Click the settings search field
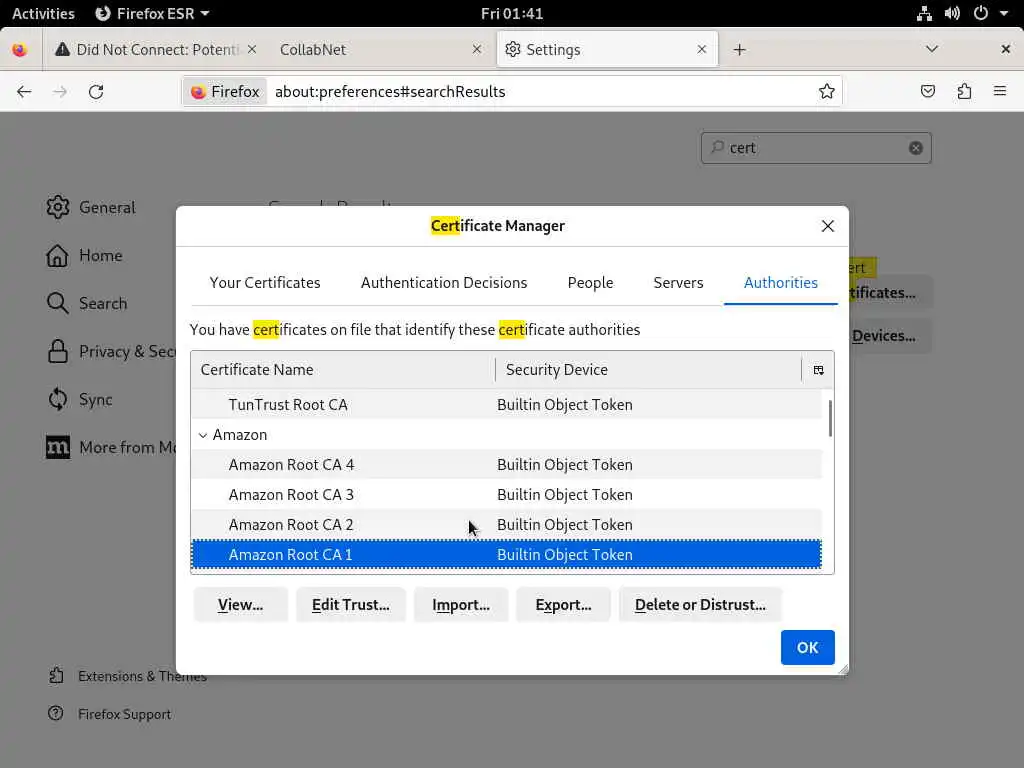Image resolution: width=1024 pixels, height=768 pixels. point(816,148)
